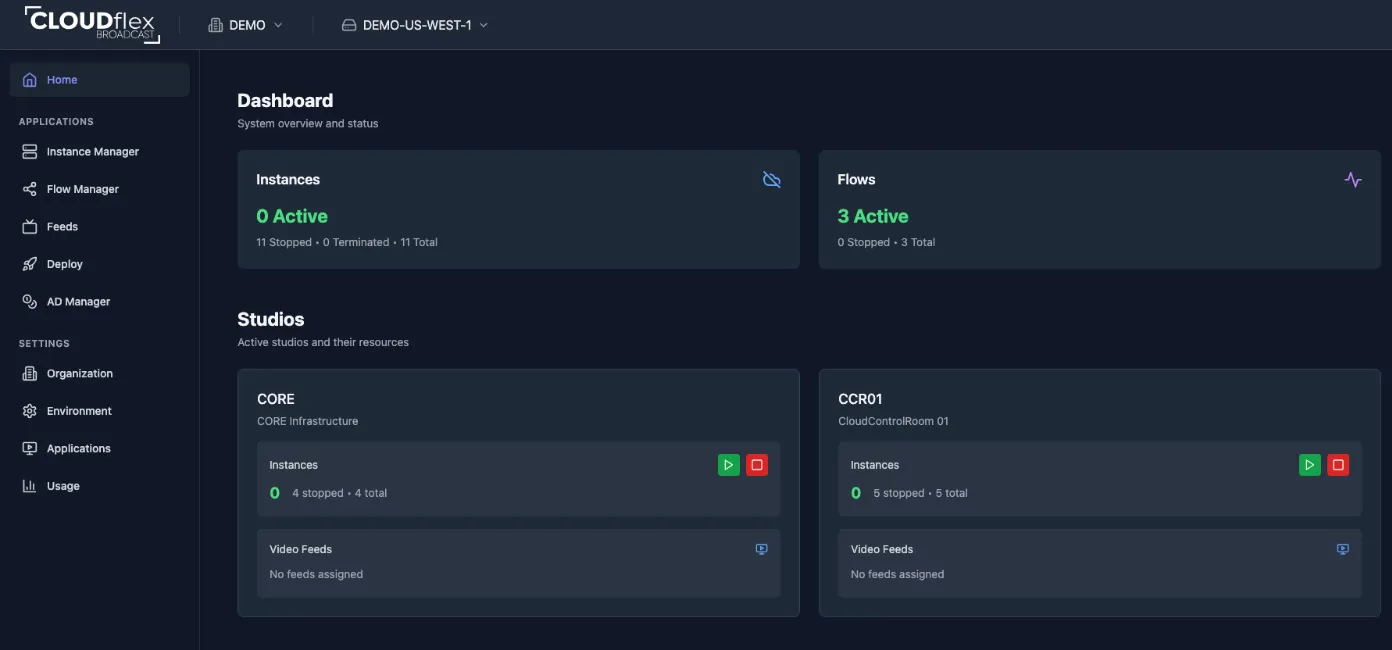
Task: Open Flow Manager from the sidebar
Action: pyautogui.click(x=99, y=189)
